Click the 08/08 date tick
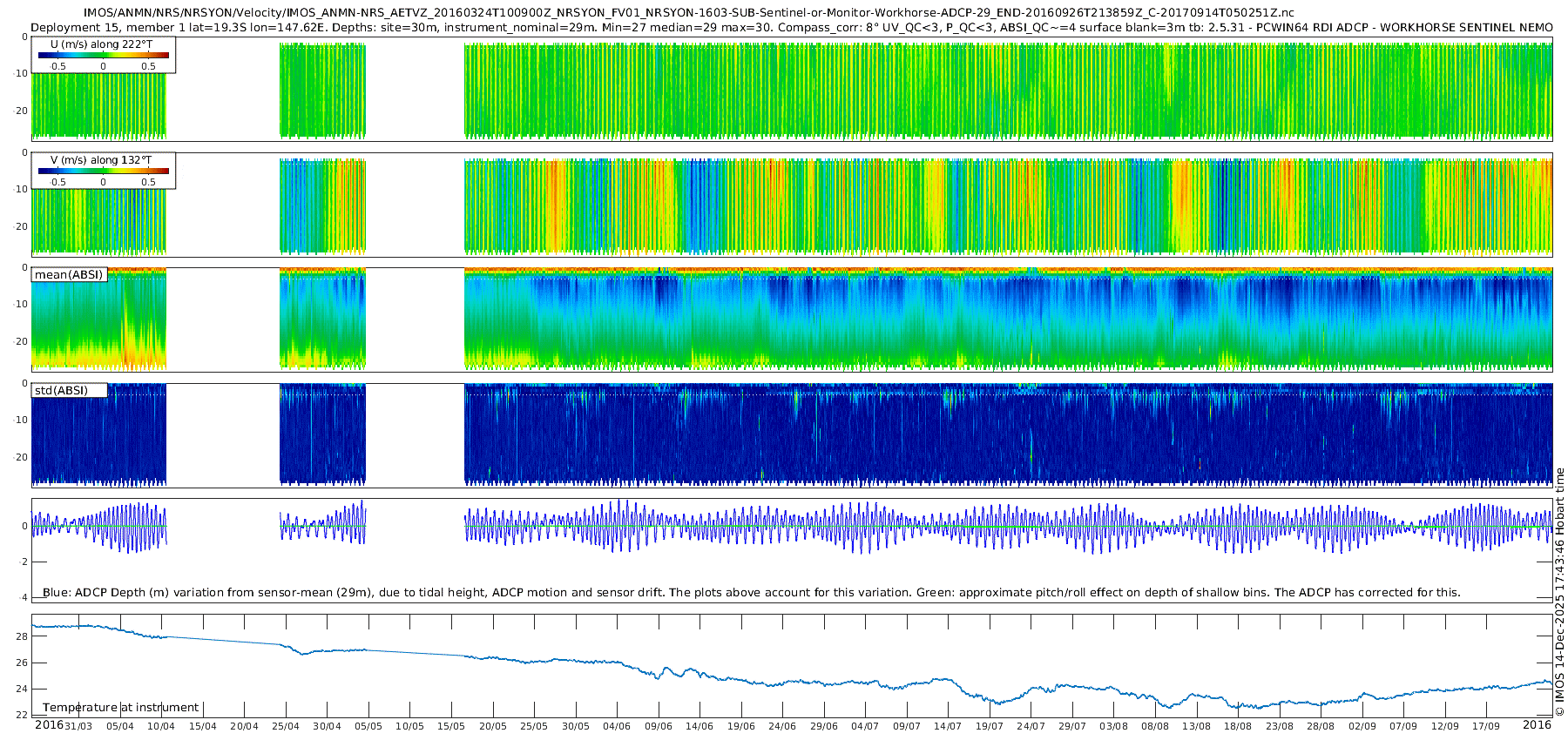This screenshot has height=740, width=1568. 1155,726
